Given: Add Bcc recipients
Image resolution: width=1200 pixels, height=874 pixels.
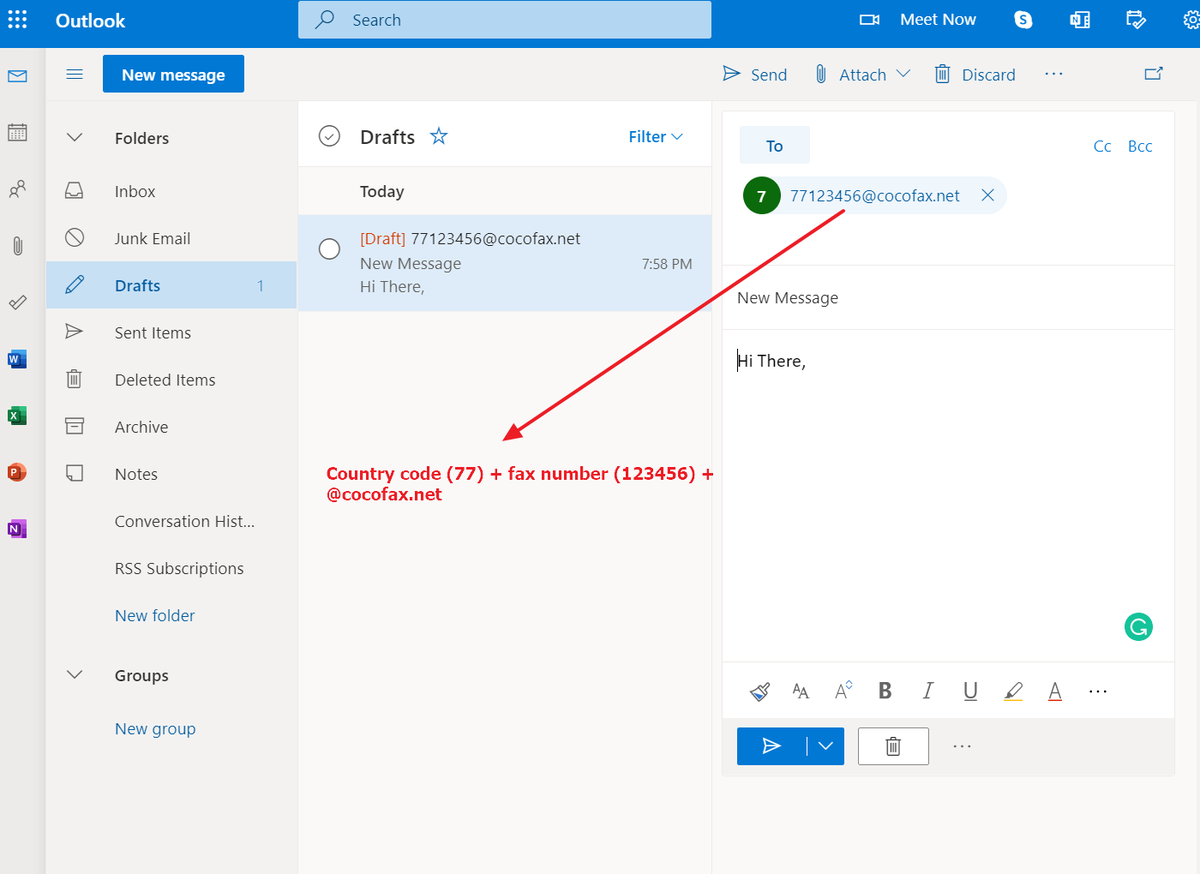Looking at the screenshot, I should (x=1140, y=146).
